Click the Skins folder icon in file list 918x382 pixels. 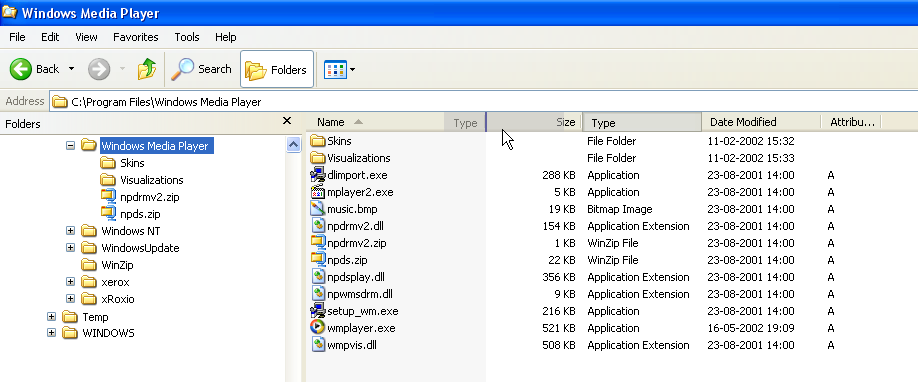[317, 141]
